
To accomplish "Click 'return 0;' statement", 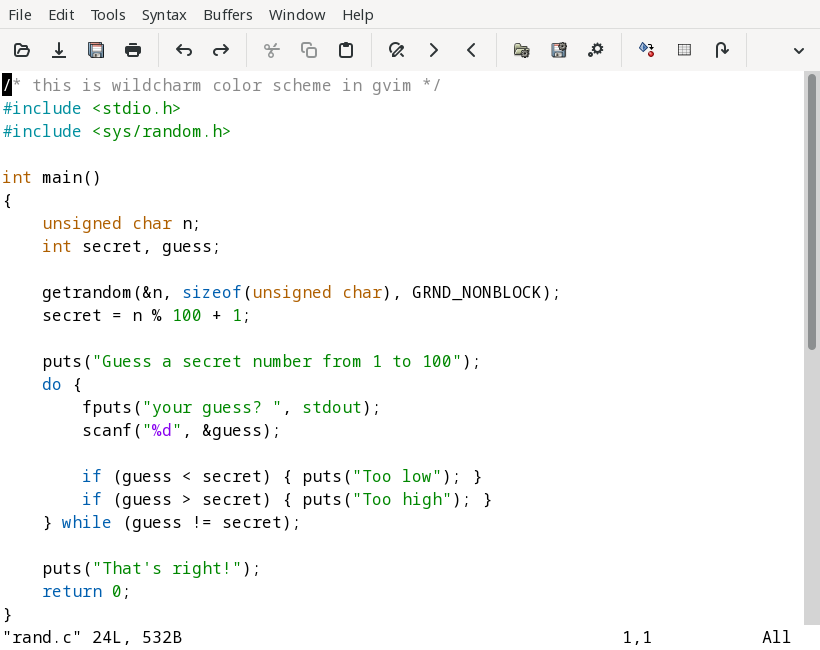I will [x=86, y=591].
